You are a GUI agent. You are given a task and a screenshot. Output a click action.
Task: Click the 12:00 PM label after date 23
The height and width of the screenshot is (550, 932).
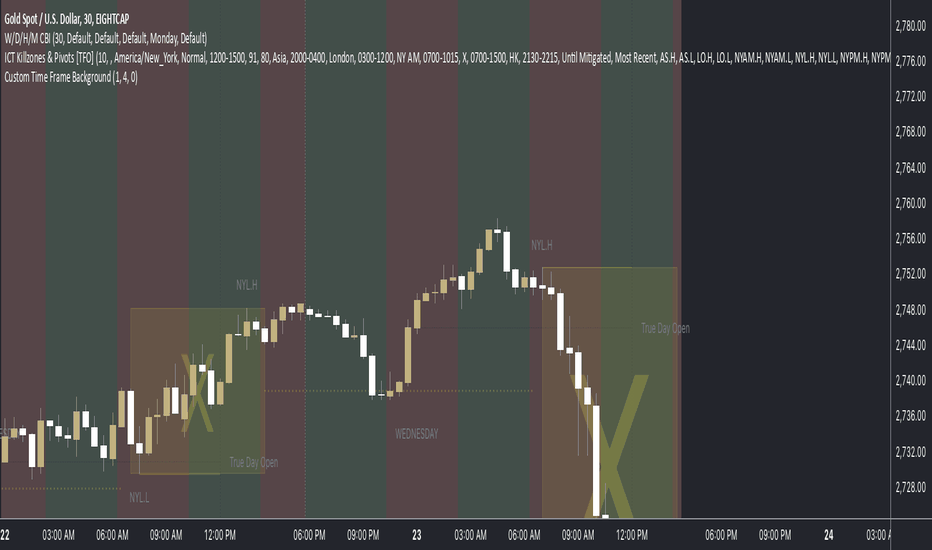pyautogui.click(x=632, y=535)
